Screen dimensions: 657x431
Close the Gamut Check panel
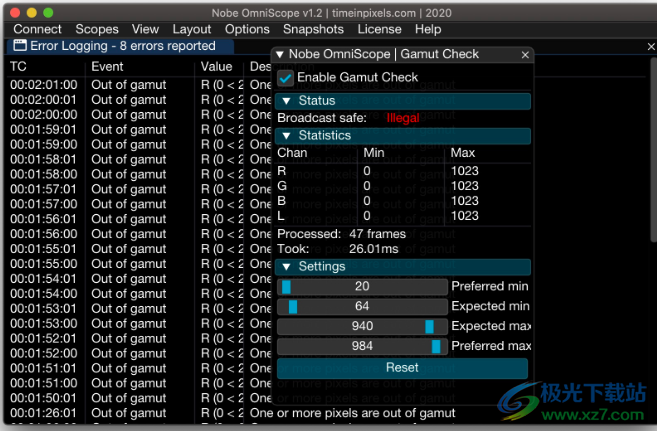(525, 55)
